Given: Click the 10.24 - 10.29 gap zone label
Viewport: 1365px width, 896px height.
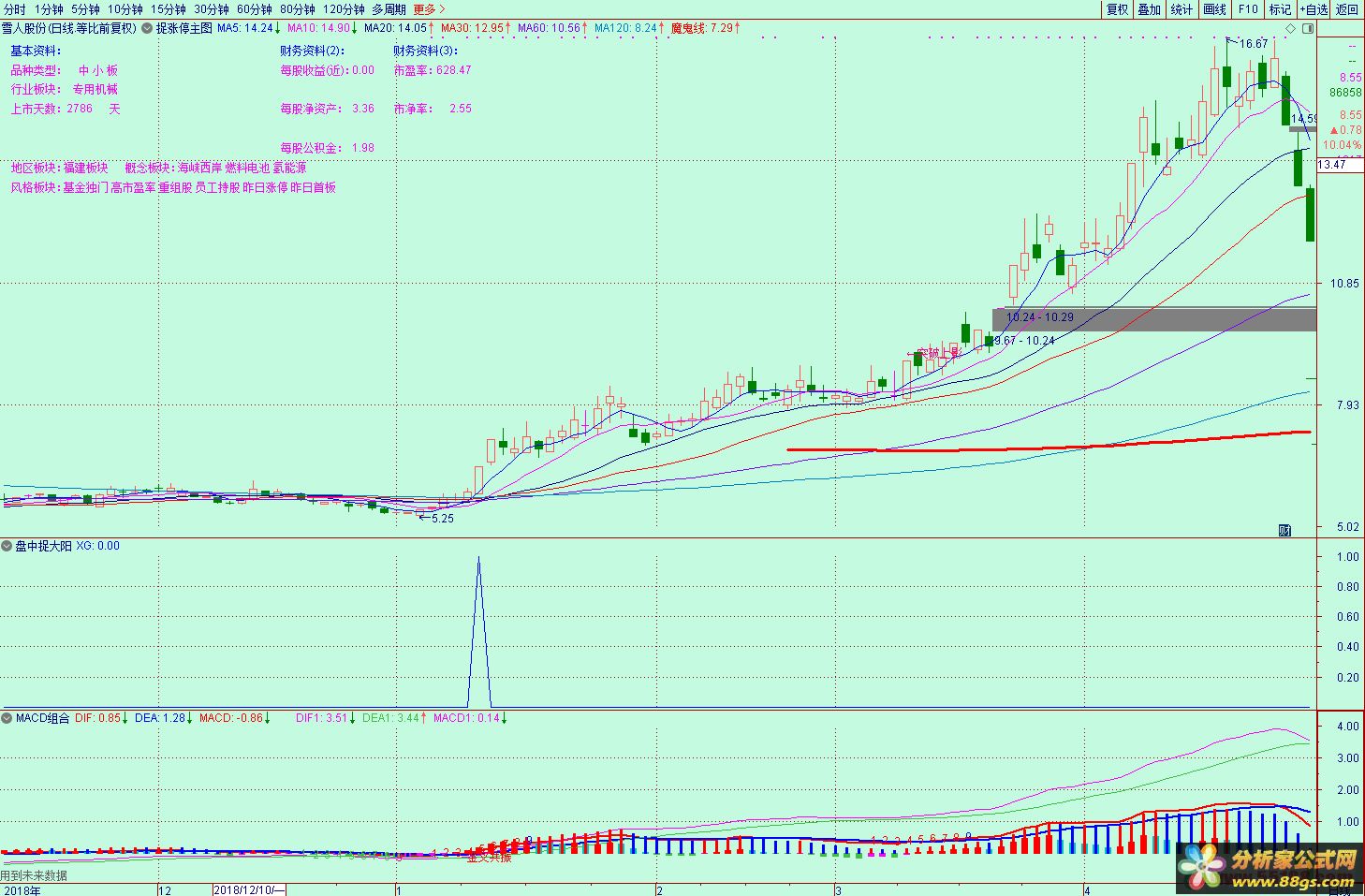Looking at the screenshot, I should pos(1040,317).
